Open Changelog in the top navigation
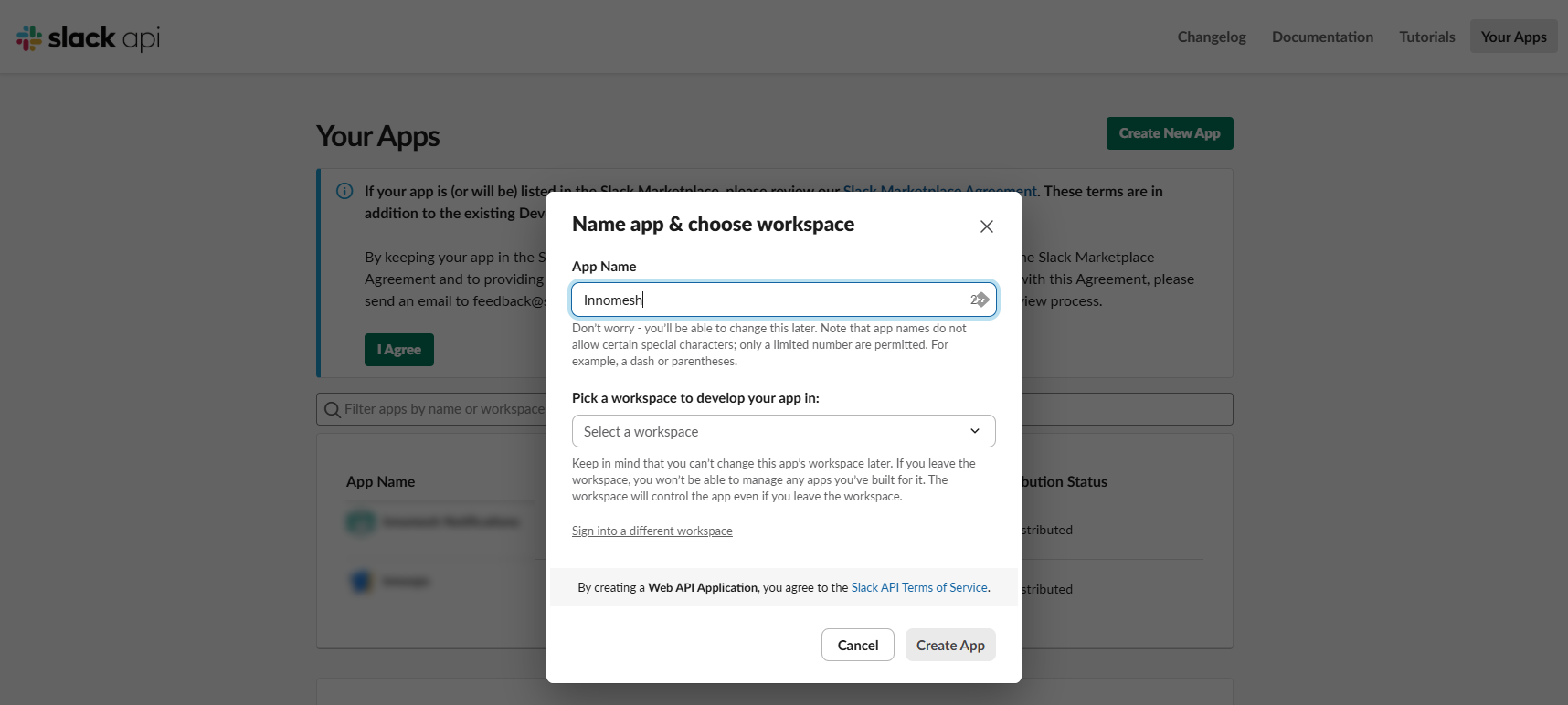 pos(1212,37)
